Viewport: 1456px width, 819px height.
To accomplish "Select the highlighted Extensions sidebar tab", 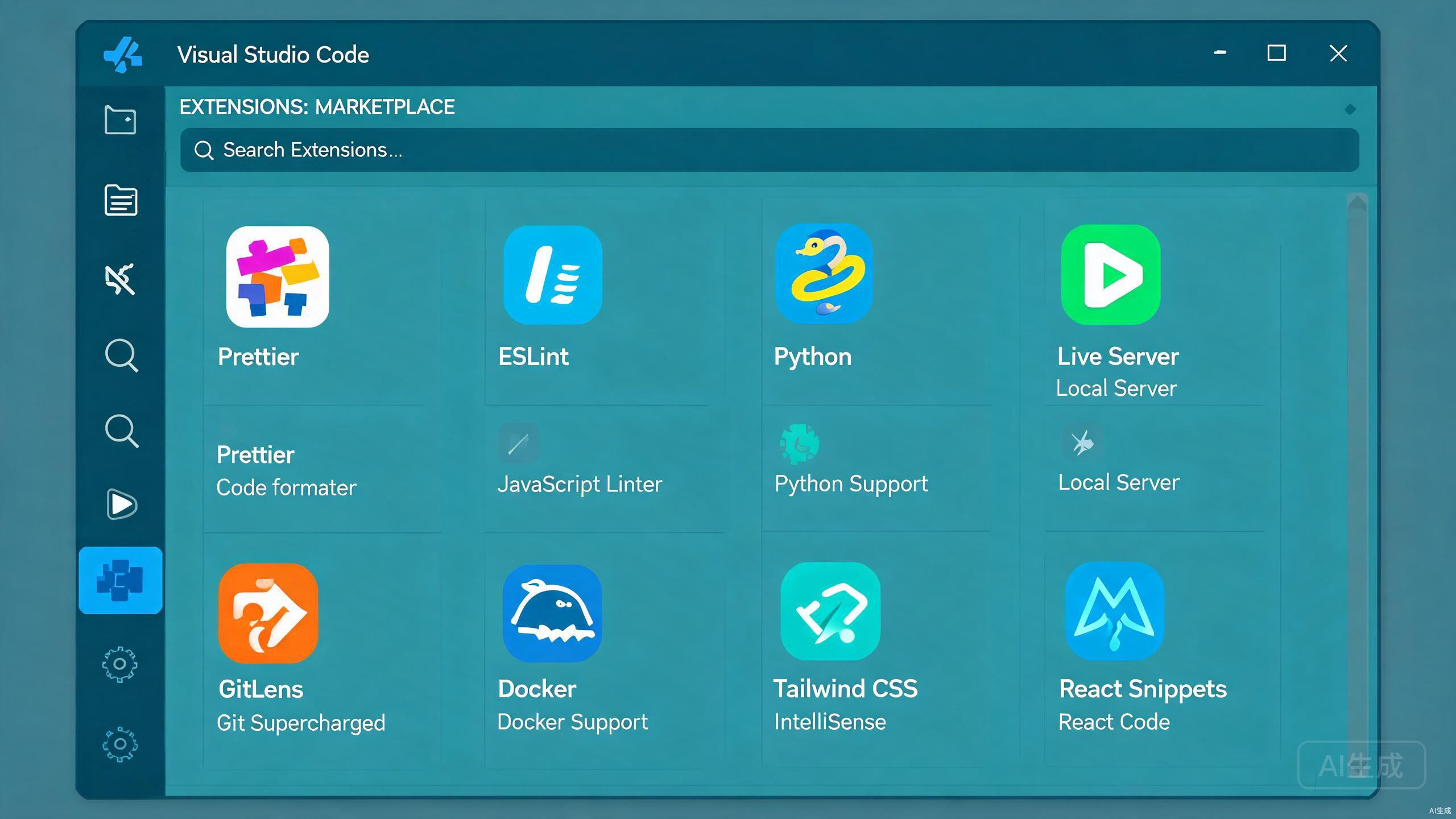I will click(x=121, y=580).
